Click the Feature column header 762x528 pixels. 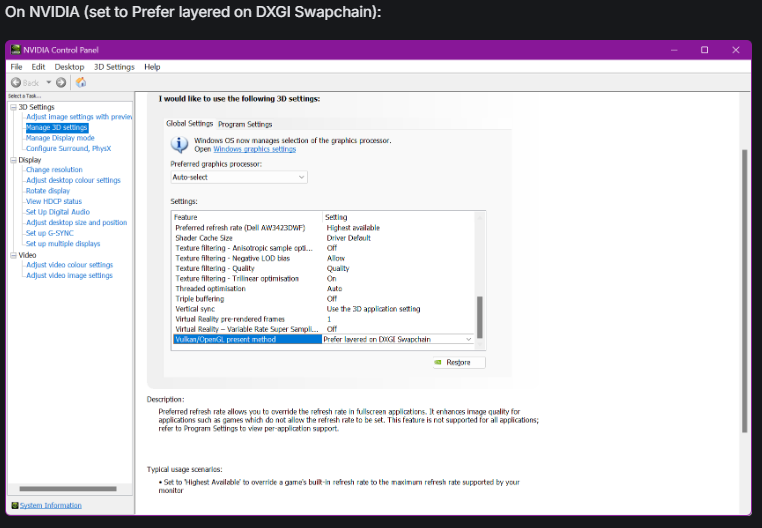click(x=247, y=217)
